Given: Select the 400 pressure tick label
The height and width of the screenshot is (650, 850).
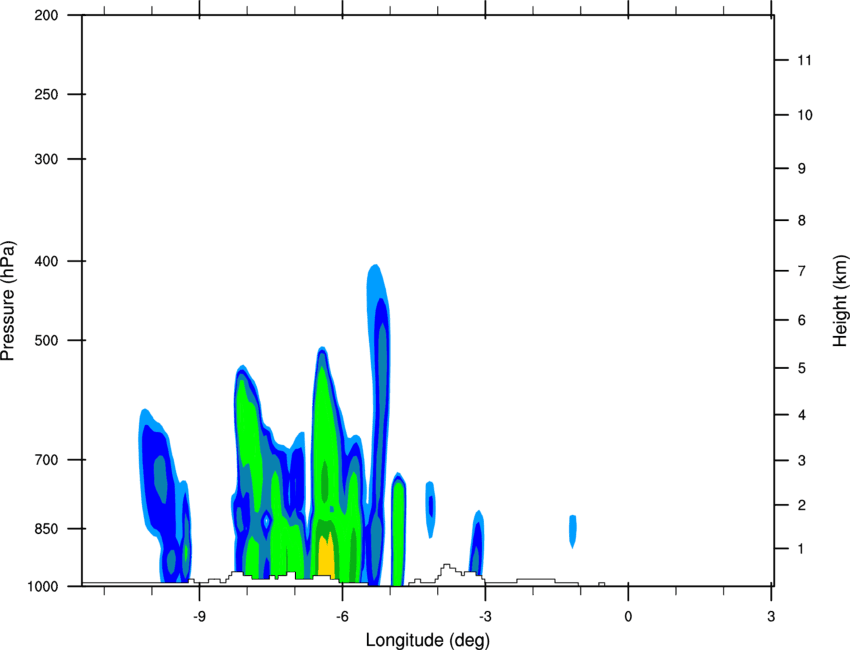Looking at the screenshot, I should (46, 261).
